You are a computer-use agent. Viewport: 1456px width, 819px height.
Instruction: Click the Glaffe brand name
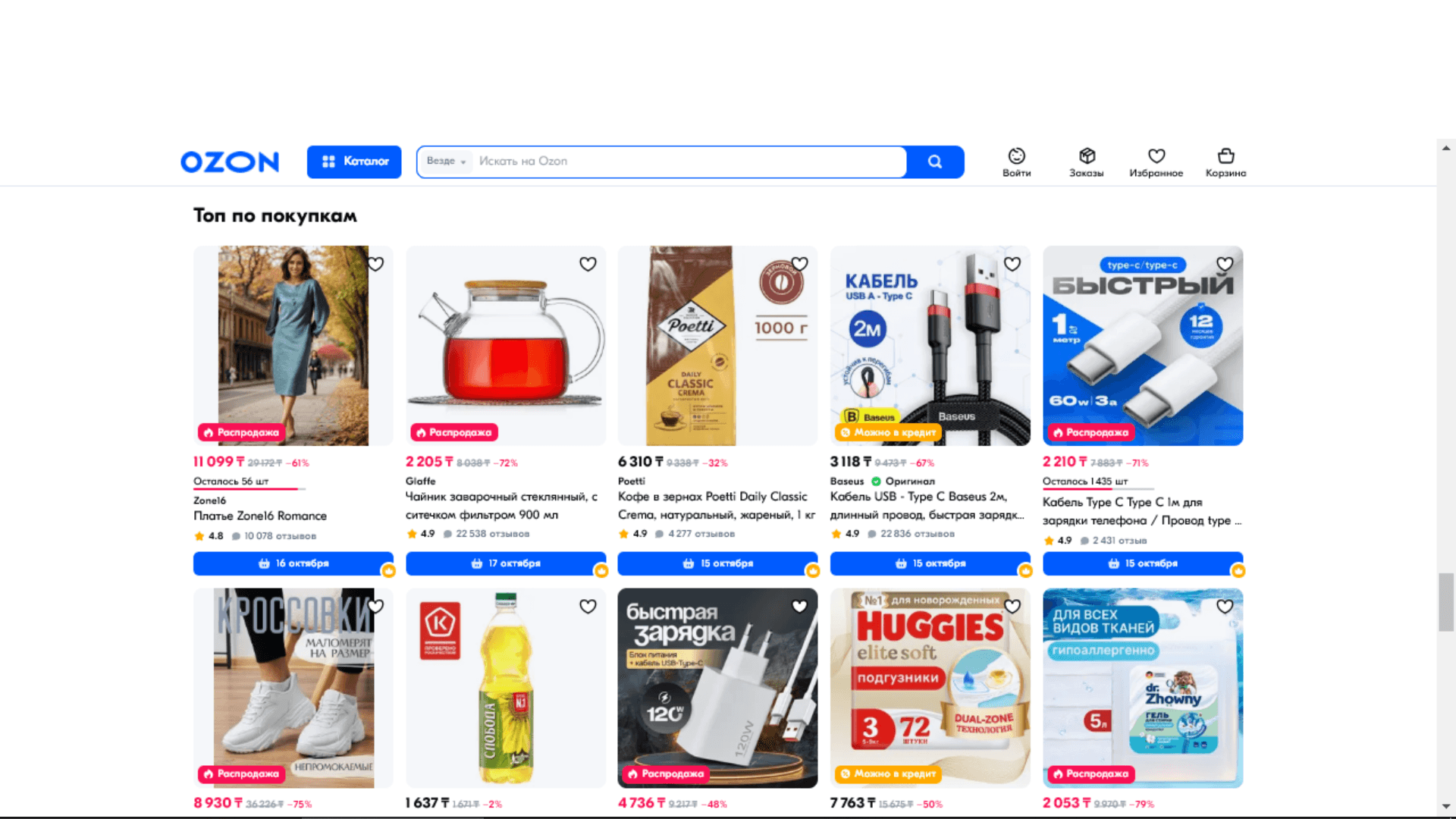[x=421, y=481]
